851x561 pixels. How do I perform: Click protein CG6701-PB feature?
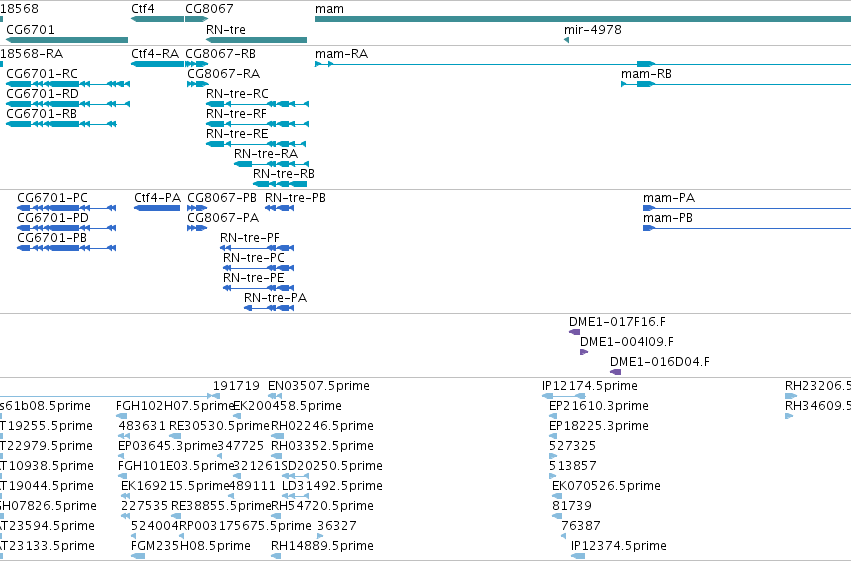67,248
